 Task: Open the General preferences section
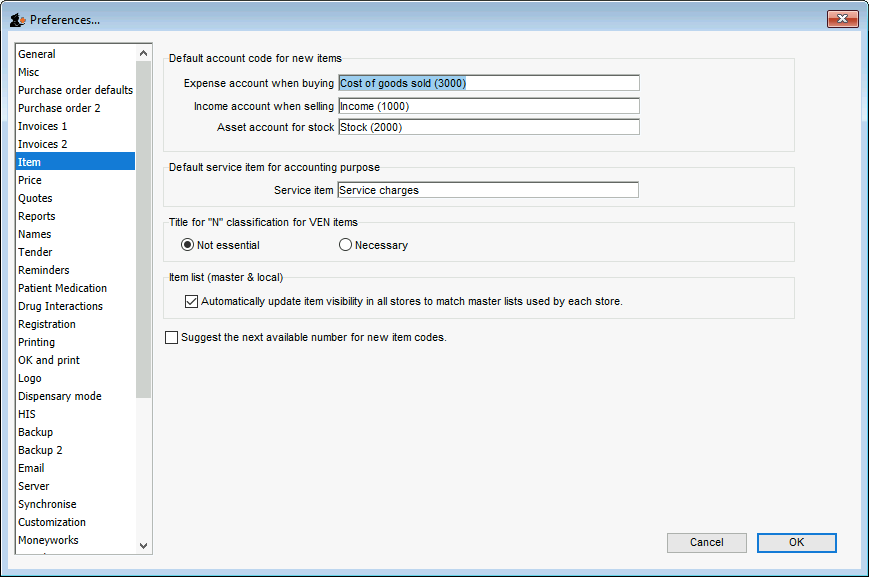pyautogui.click(x=37, y=54)
